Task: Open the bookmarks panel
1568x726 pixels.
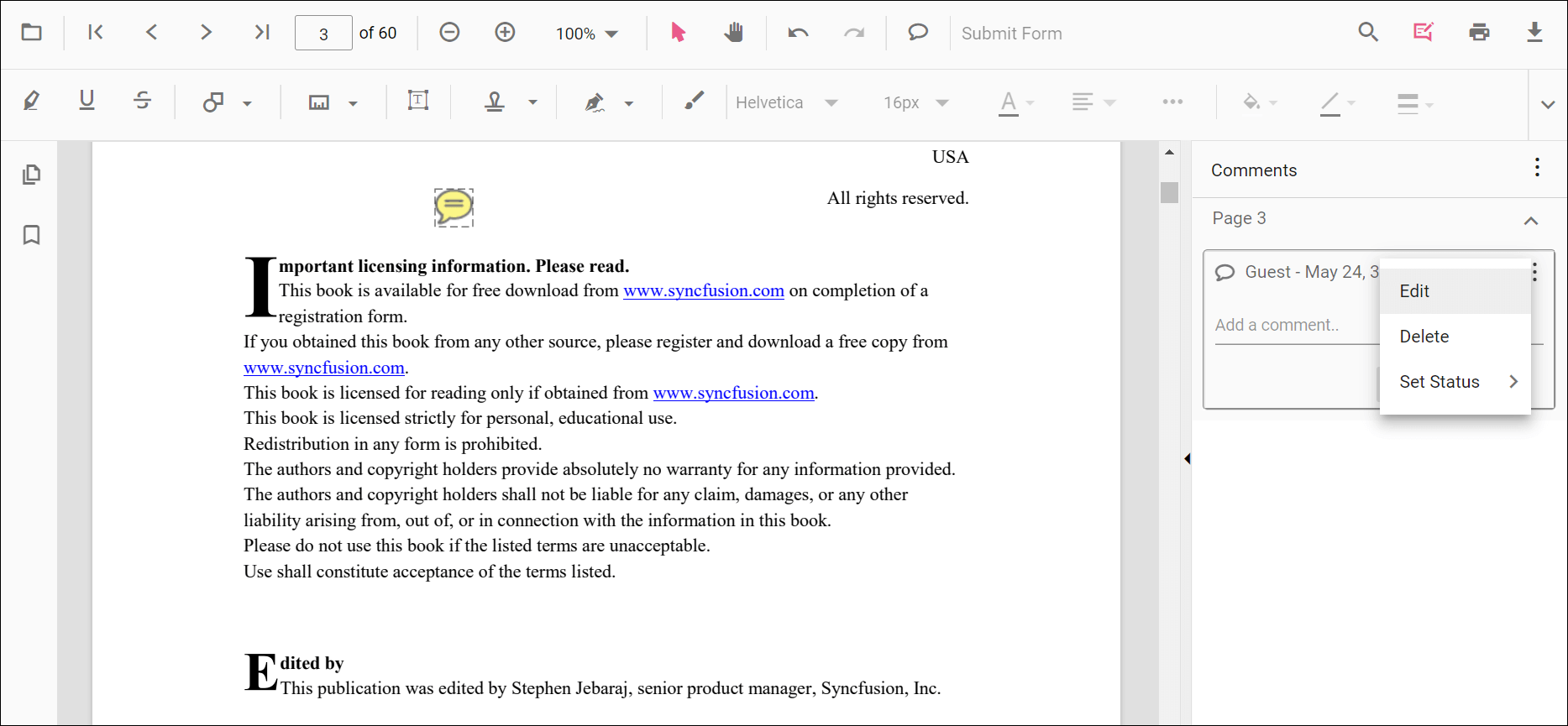Action: pos(31,235)
